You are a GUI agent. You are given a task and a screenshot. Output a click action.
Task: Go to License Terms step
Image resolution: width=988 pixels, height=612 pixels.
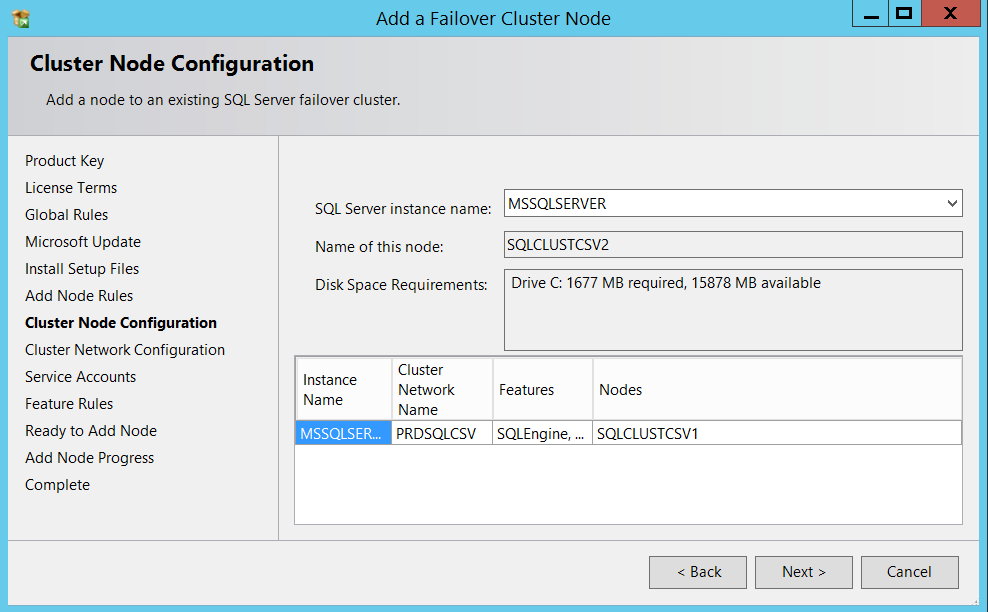point(71,188)
